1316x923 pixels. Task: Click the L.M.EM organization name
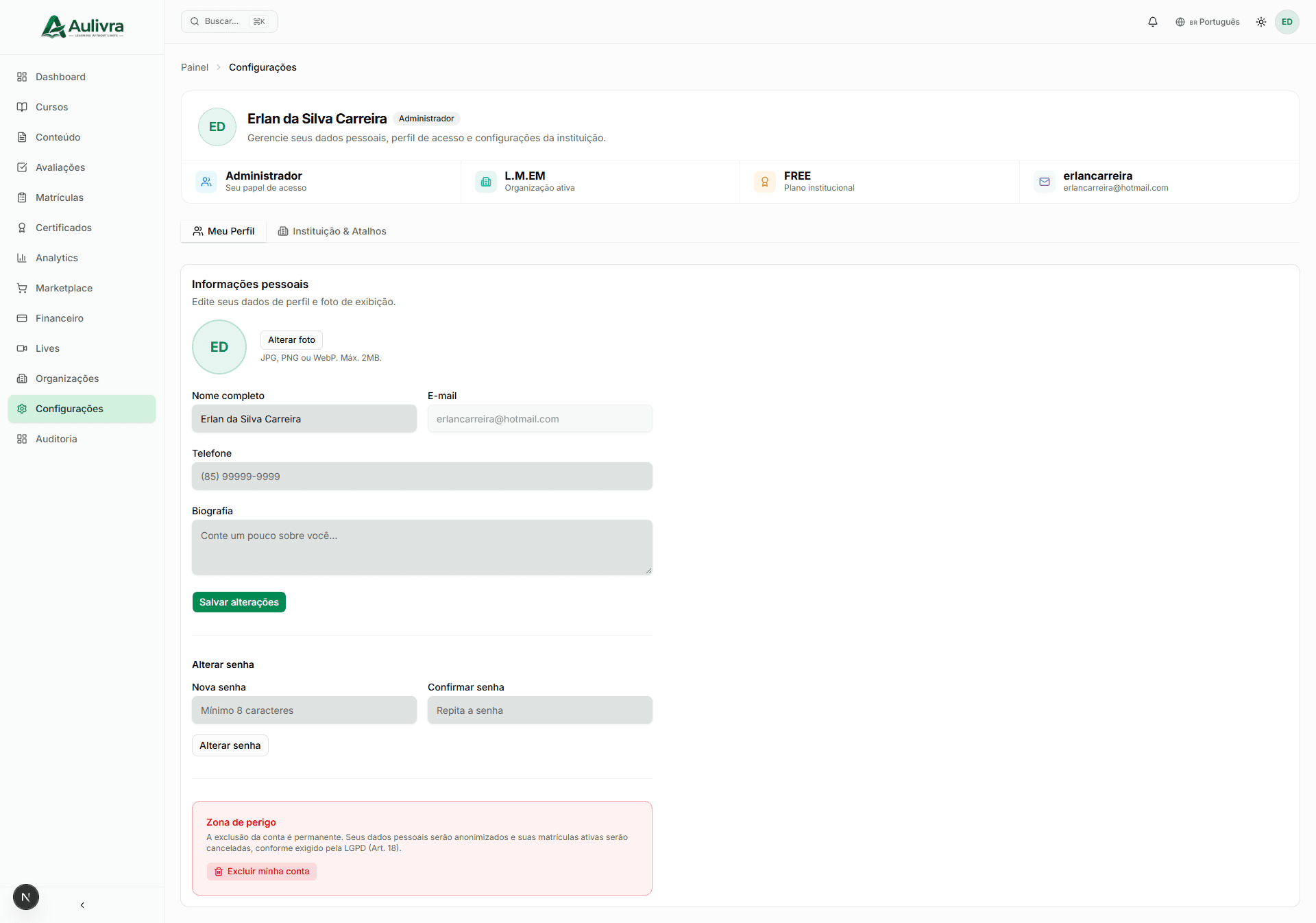coord(525,176)
